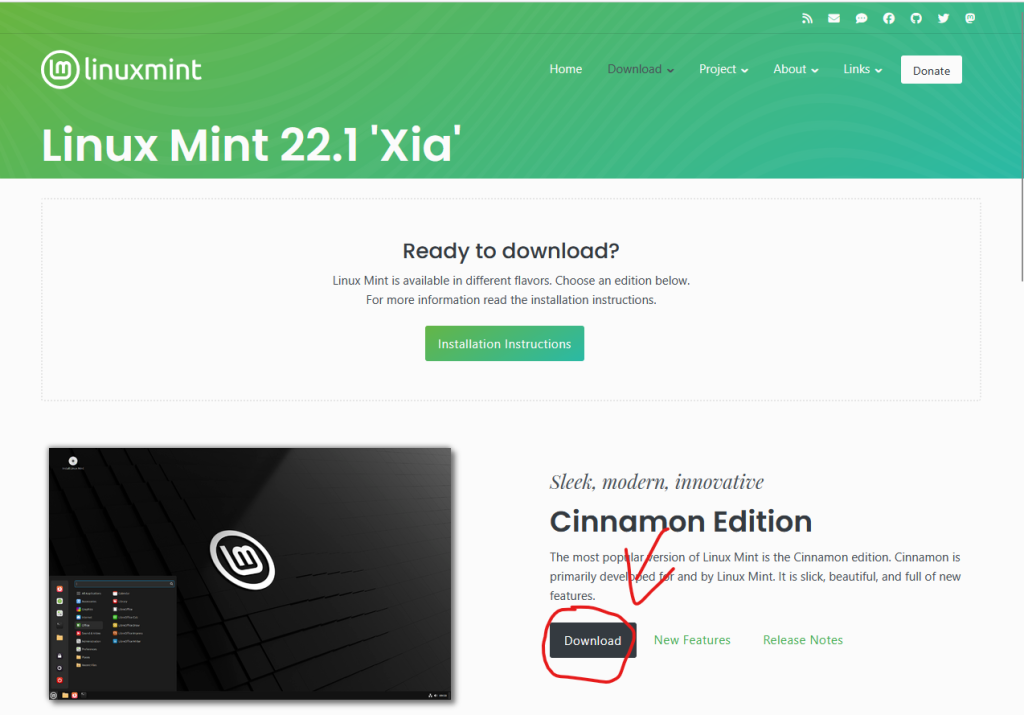This screenshot has height=715, width=1024.
Task: Open the chat bubble forum icon
Action: [x=861, y=18]
